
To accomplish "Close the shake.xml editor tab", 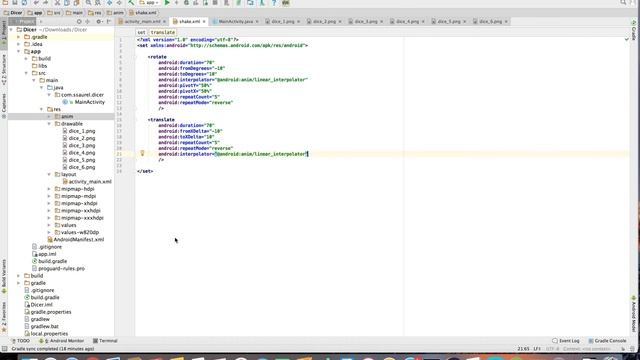I will [204, 22].
